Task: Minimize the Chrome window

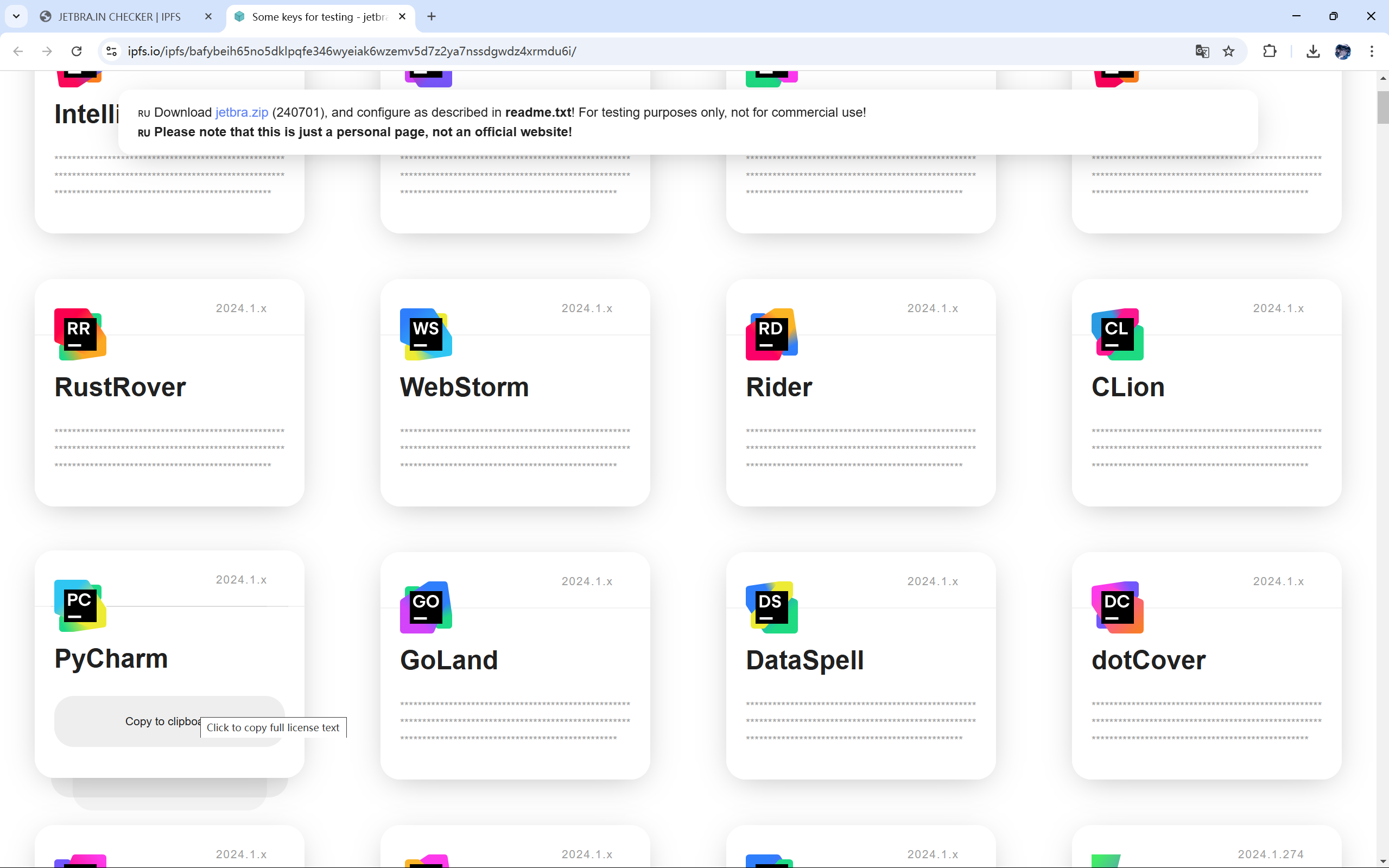Action: 1296,16
